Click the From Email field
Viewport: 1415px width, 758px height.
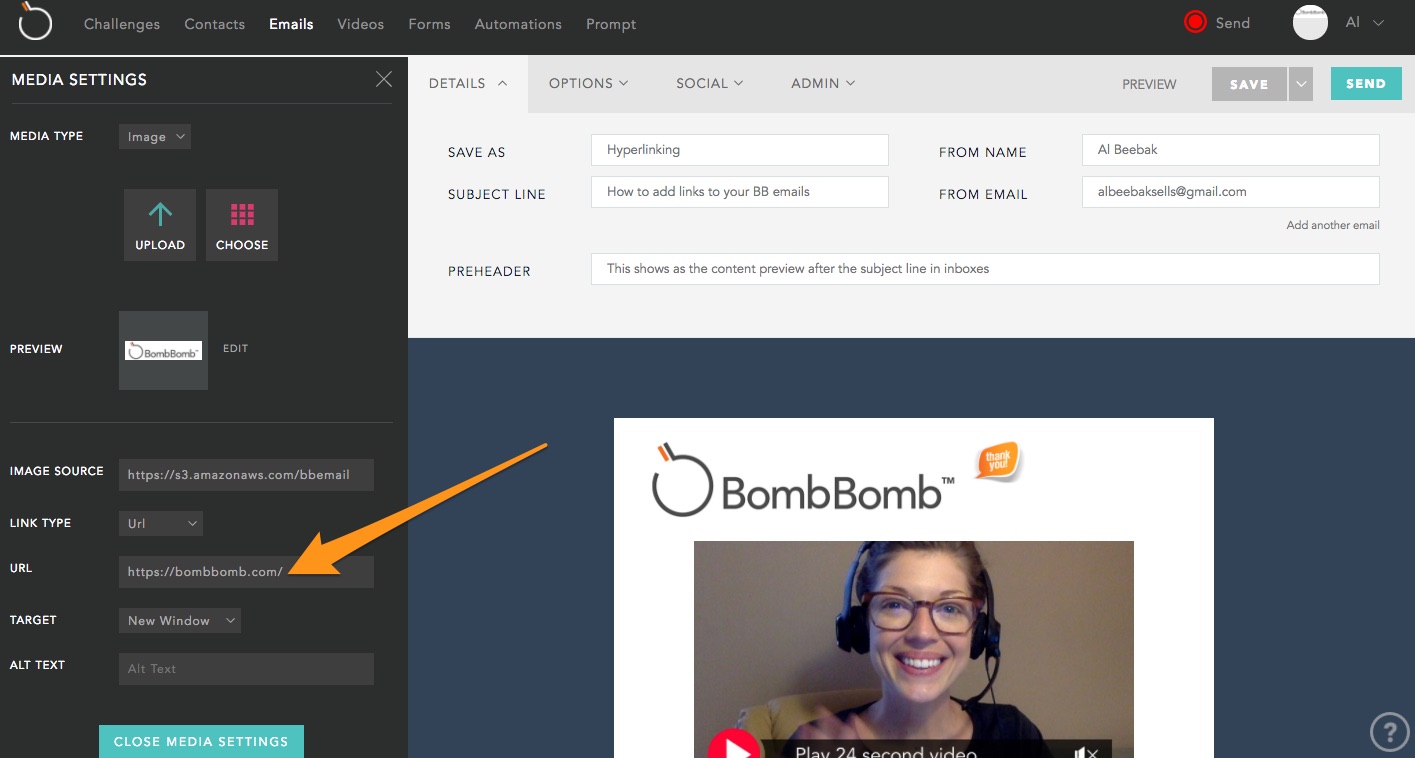[x=1231, y=192]
